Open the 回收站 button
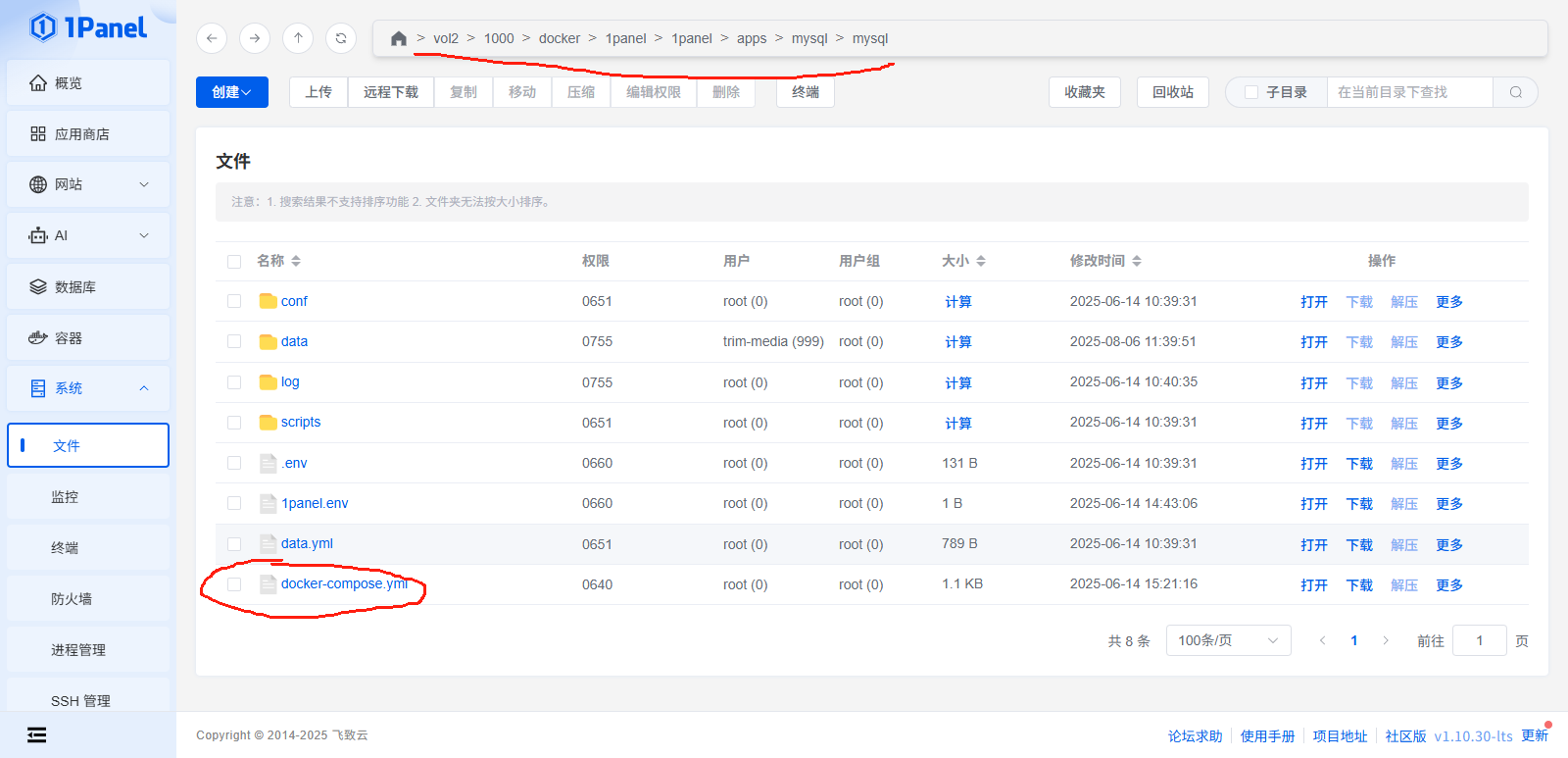Viewport: 1568px width, 758px height. click(1173, 92)
